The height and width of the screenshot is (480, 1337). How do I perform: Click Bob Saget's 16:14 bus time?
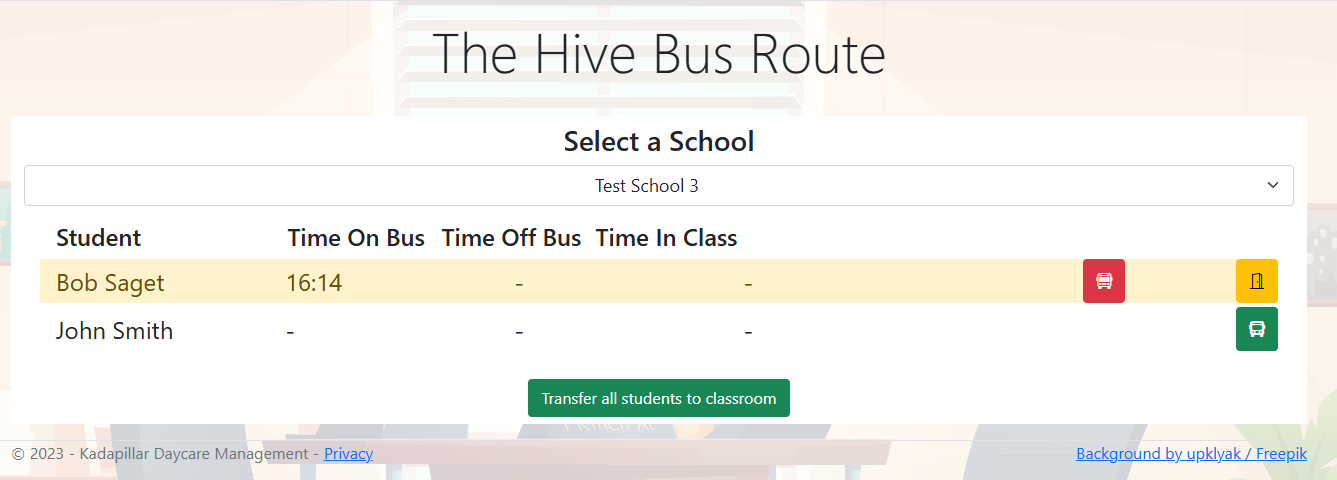tap(314, 283)
